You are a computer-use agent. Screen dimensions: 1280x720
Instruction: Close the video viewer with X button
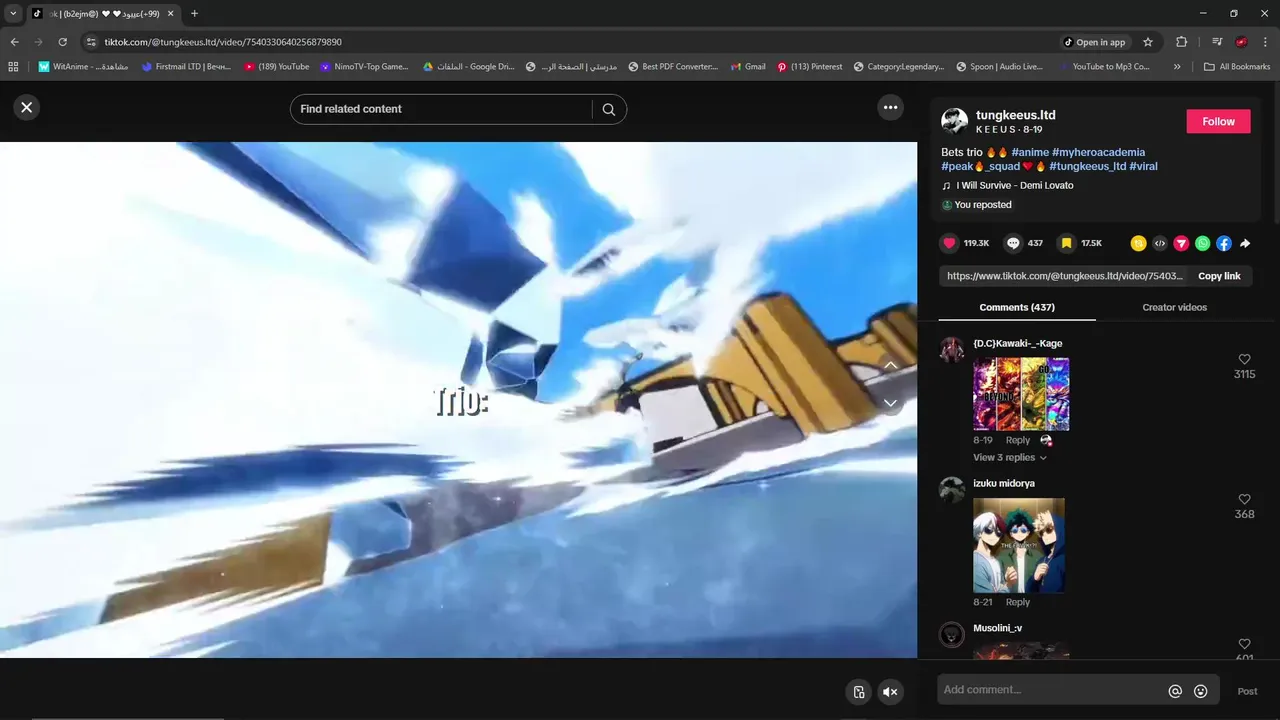27,107
